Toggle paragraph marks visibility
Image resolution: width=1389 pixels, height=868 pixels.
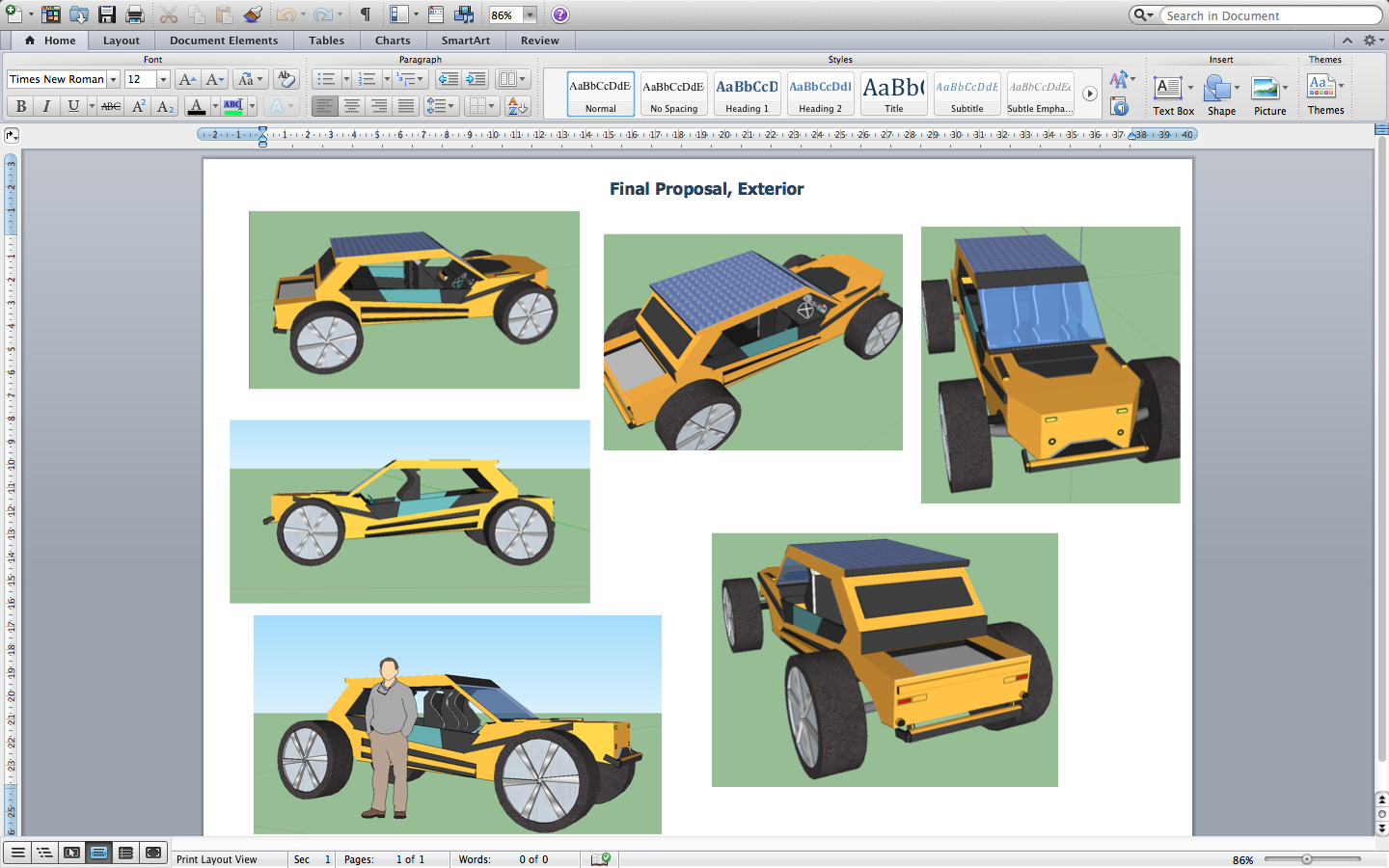click(363, 14)
